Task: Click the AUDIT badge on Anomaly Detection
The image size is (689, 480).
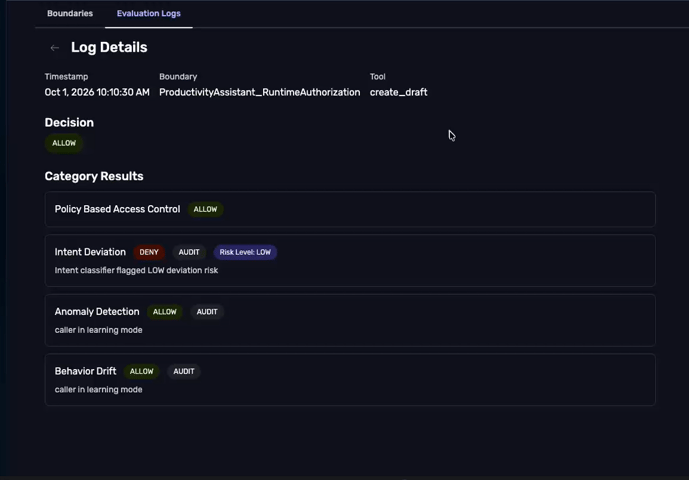Action: pyautogui.click(x=207, y=312)
